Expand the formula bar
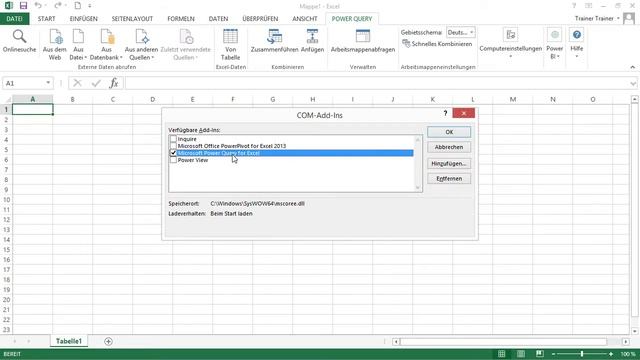The image size is (640, 360). click(633, 84)
